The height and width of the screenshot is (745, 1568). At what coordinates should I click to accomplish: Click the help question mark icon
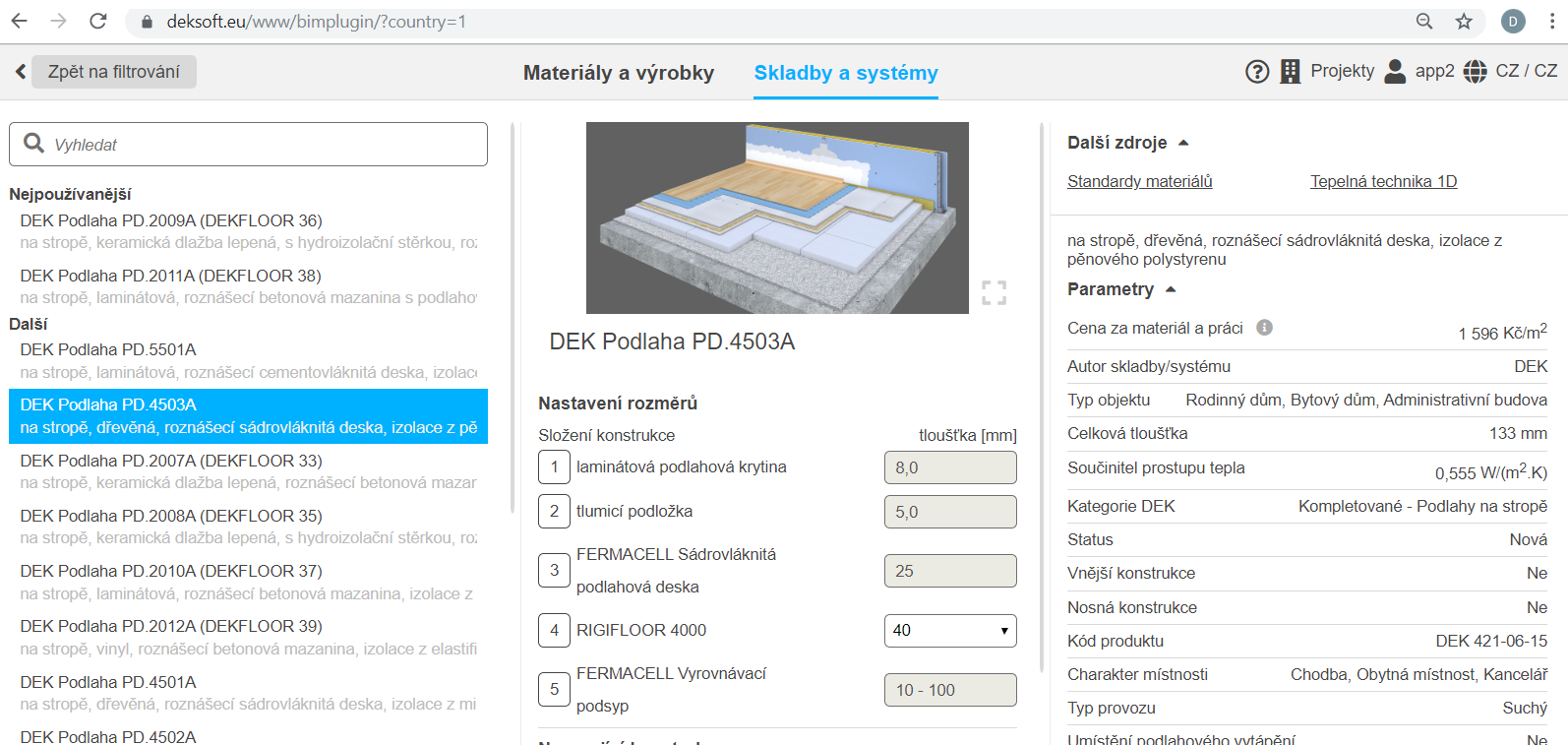(1256, 72)
